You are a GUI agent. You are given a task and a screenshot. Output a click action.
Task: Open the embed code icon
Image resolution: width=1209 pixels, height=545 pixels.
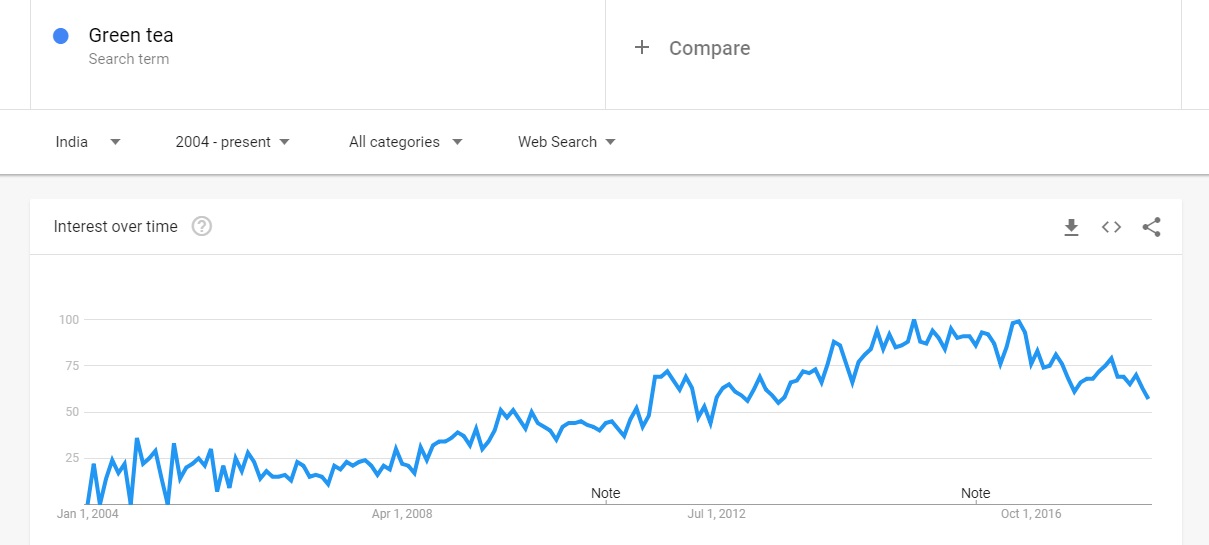coord(1111,227)
